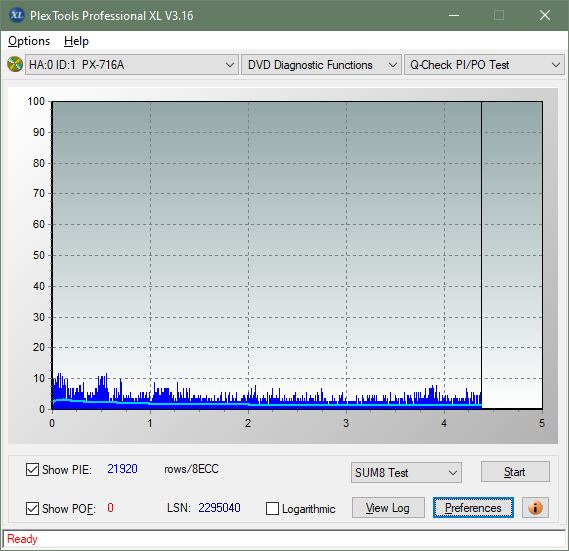
Task: Click the POF value 0
Action: point(110,507)
